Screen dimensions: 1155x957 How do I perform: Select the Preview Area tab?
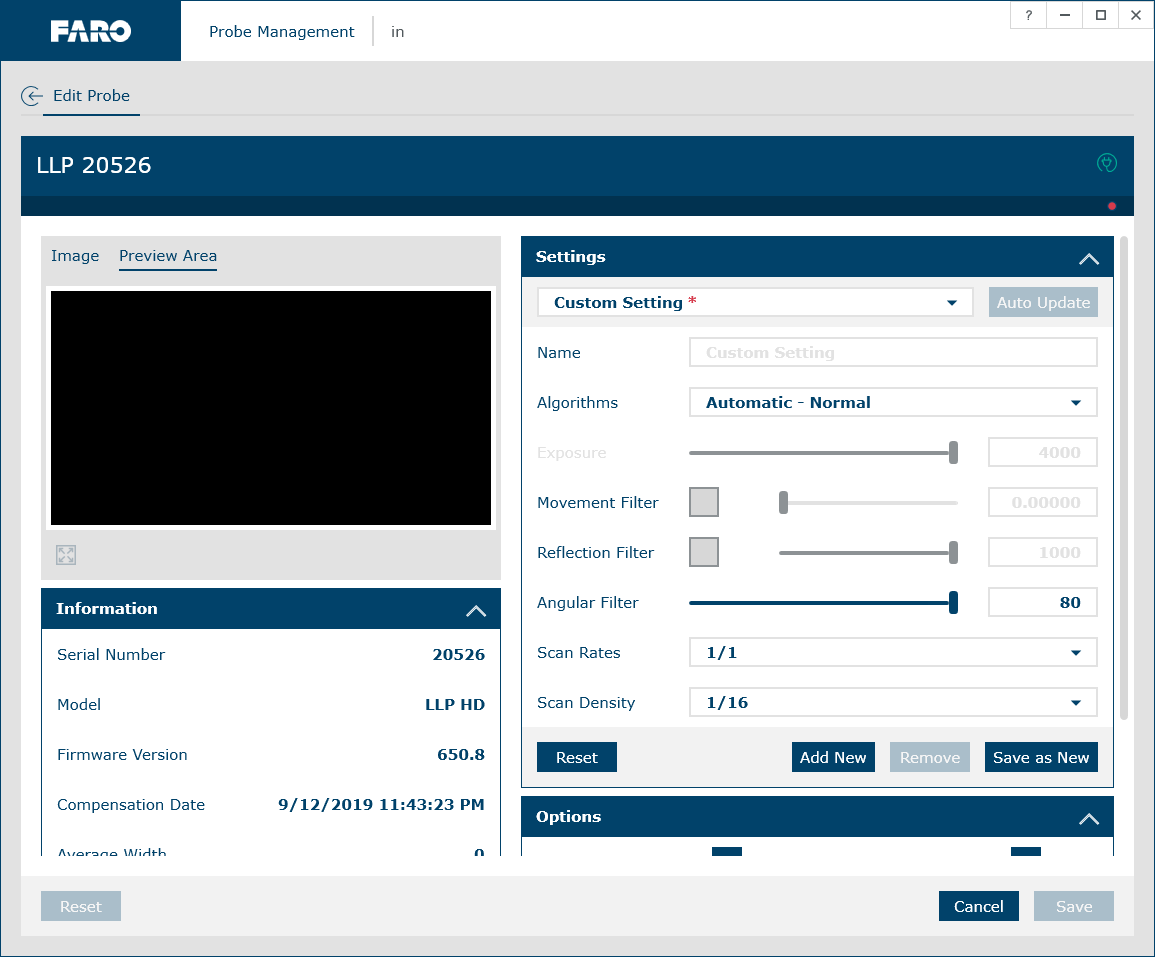point(168,256)
